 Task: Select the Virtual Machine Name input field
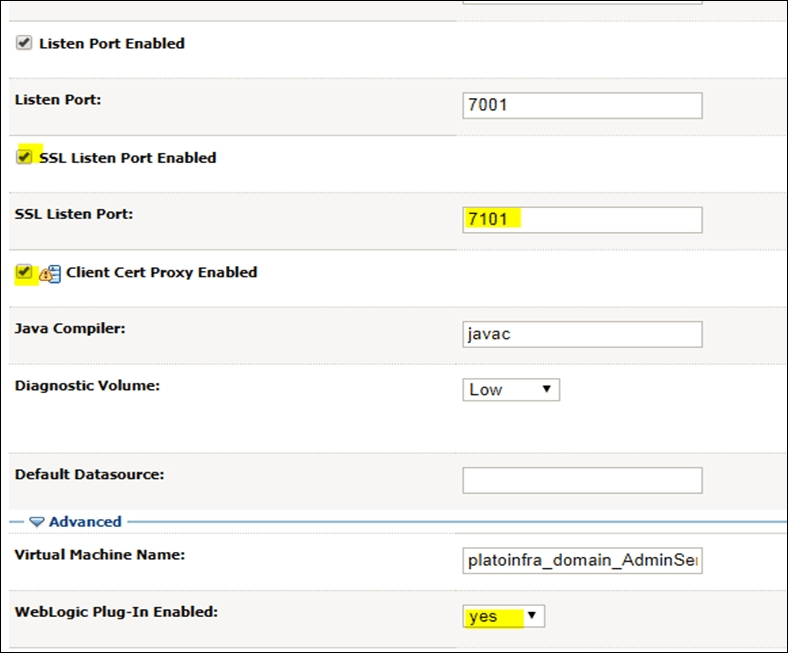pyautogui.click(x=582, y=561)
